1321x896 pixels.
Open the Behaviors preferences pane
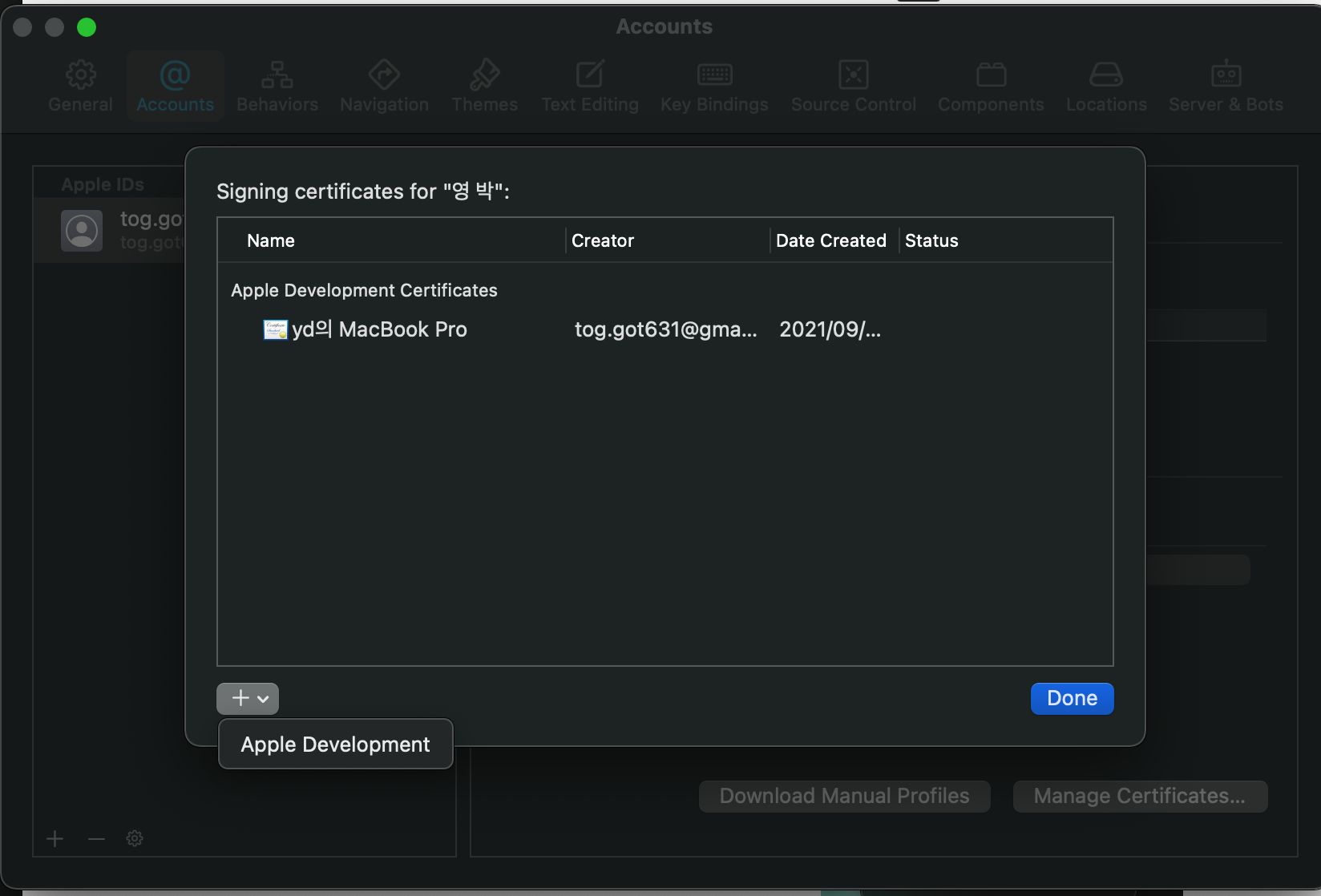277,86
